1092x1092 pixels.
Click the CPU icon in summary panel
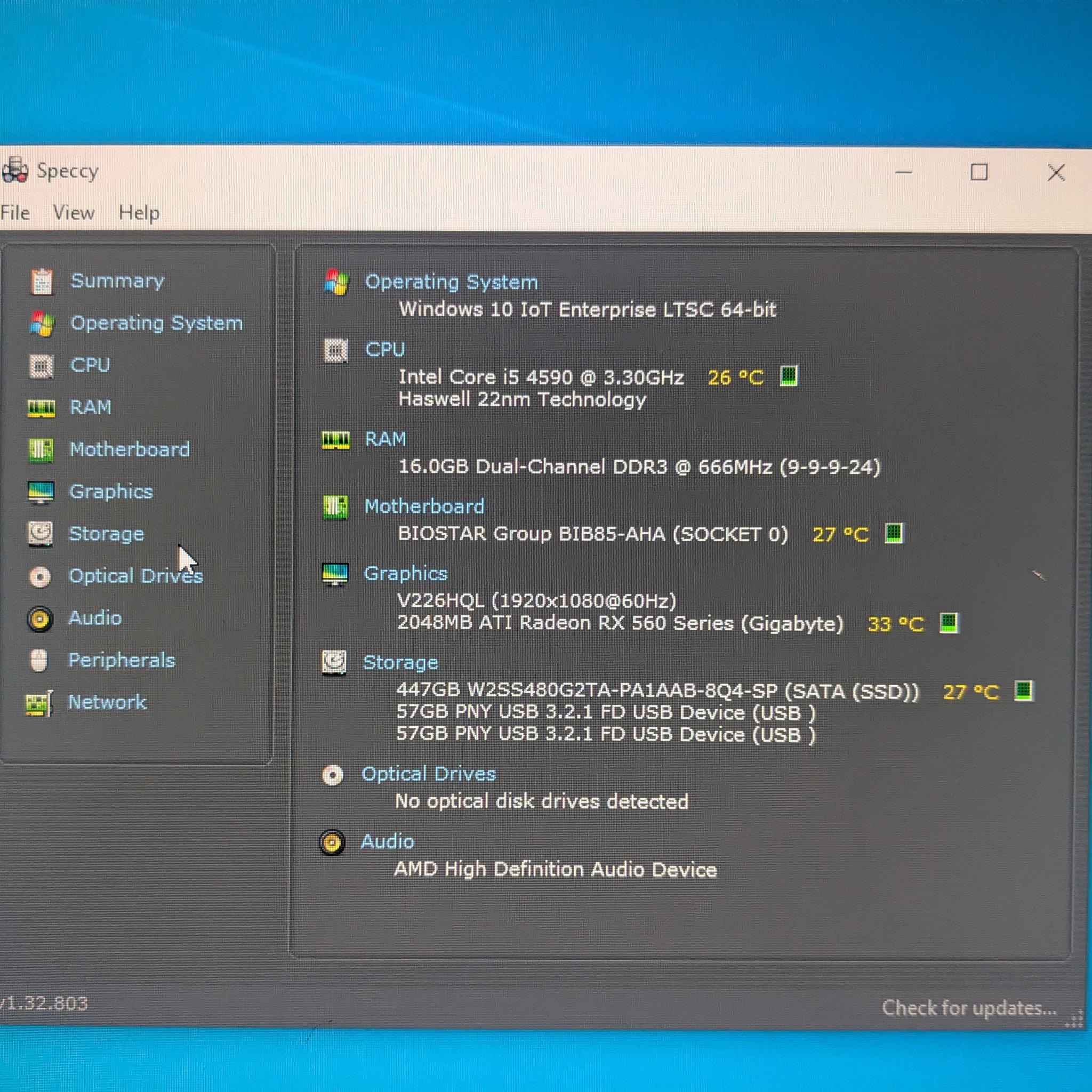(336, 350)
